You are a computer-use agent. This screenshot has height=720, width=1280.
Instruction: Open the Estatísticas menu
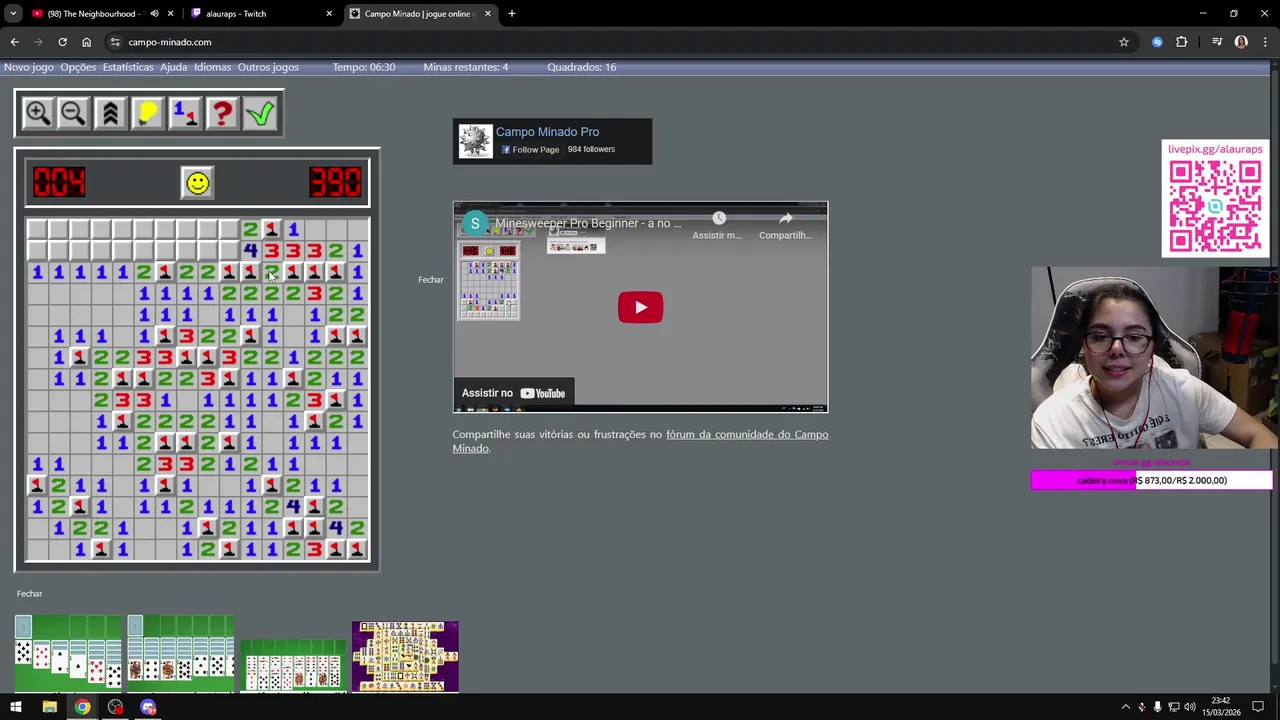click(x=128, y=67)
